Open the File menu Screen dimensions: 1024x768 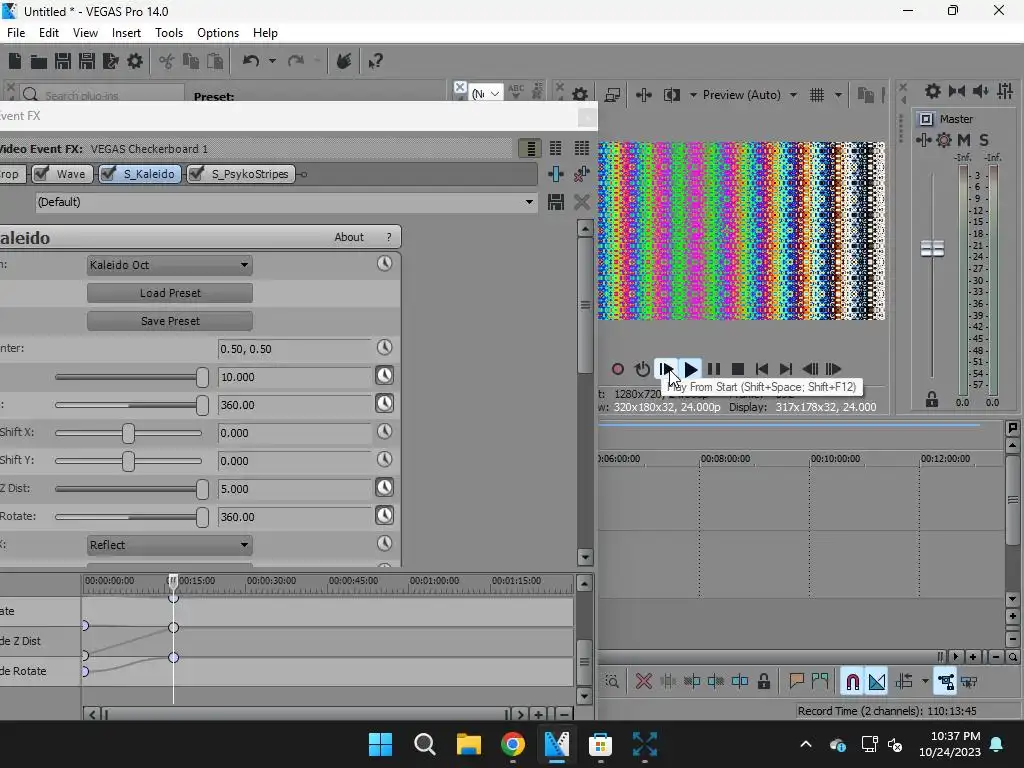click(16, 33)
